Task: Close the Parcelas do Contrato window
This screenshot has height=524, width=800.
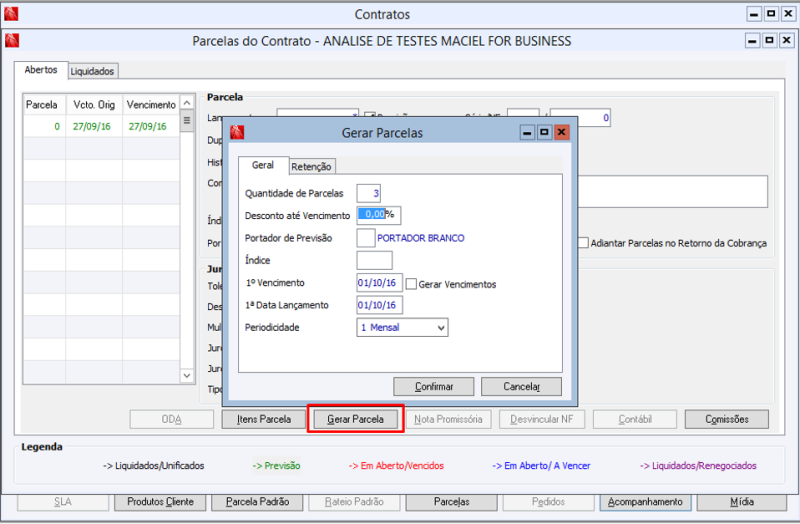Action: click(x=787, y=40)
